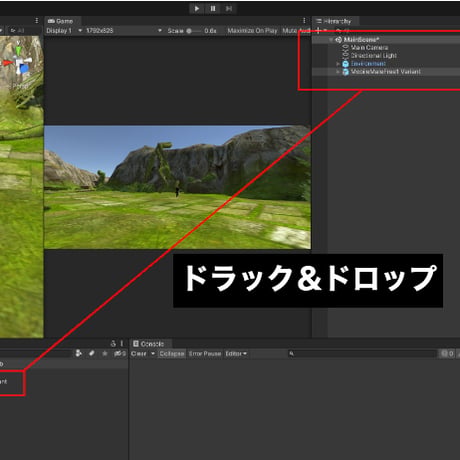The image size is (460, 460).
Task: Click the Environment prefab cube icon
Action: (x=346, y=64)
